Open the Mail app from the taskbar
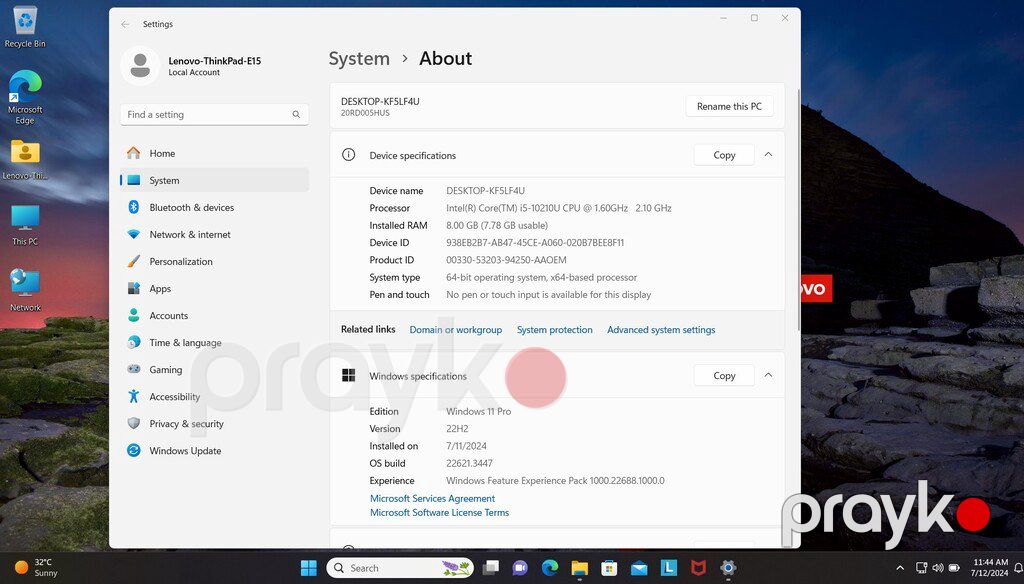This screenshot has height=584, width=1024. [639, 568]
